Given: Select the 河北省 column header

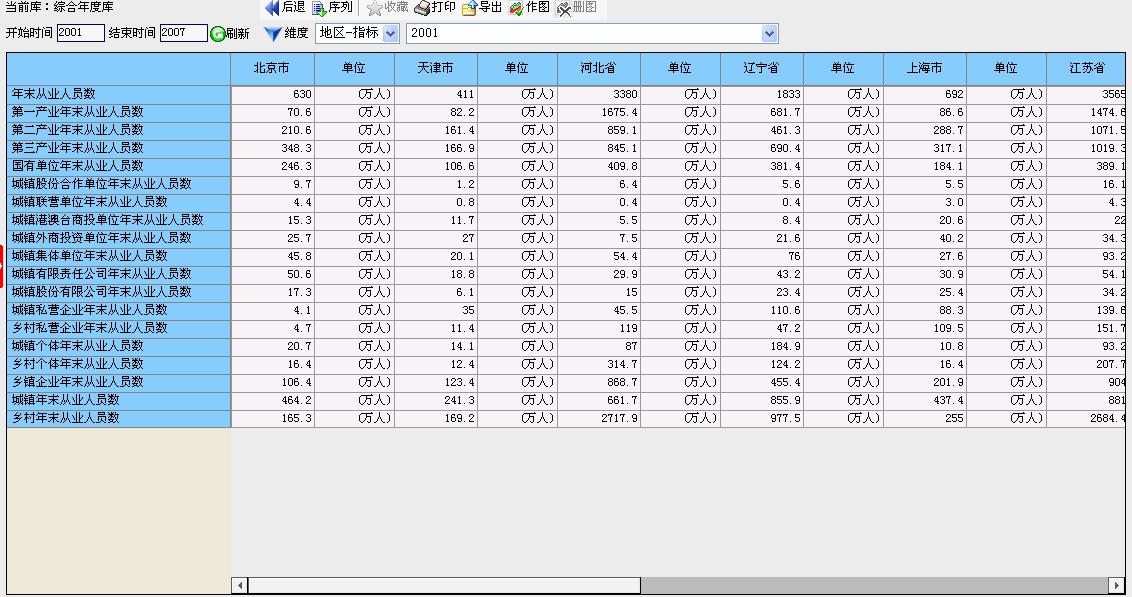Looking at the screenshot, I should (x=598, y=68).
